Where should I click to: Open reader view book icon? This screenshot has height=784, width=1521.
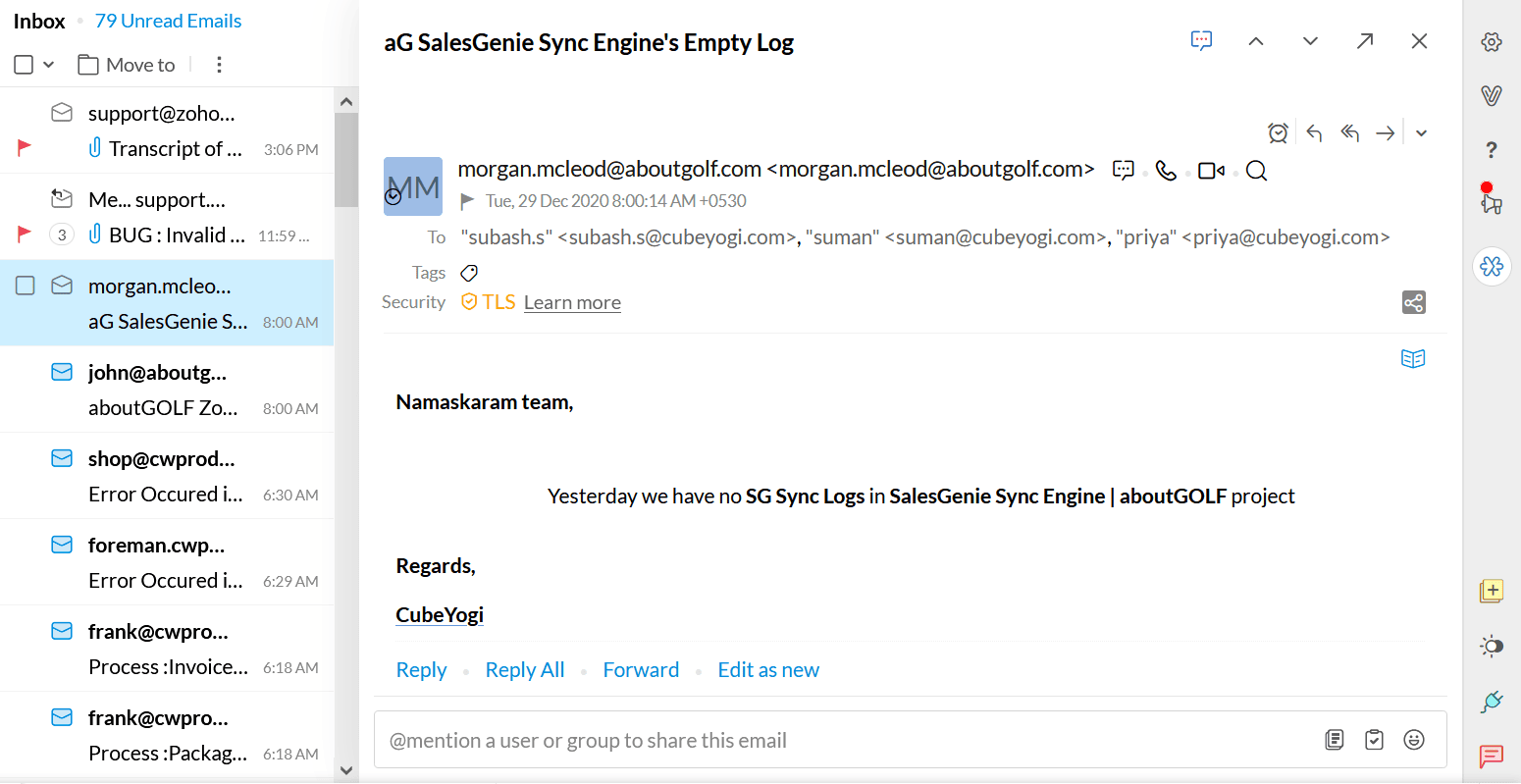pos(1413,358)
